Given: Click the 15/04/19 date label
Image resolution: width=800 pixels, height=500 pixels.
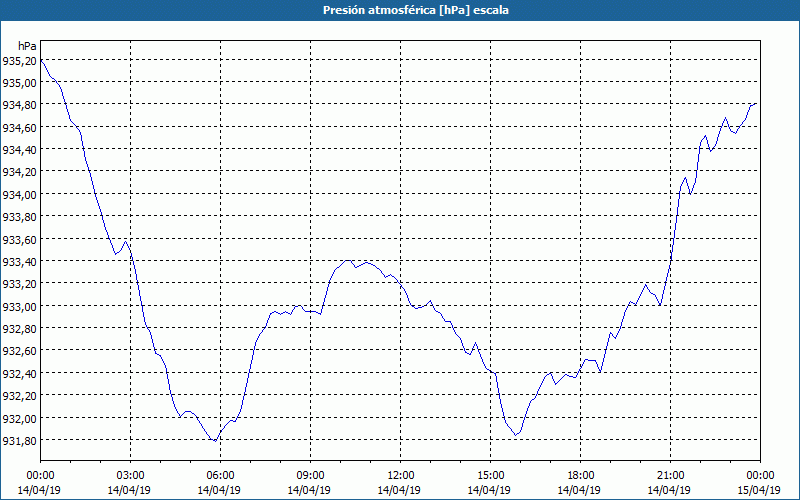Looking at the screenshot, I should (759, 490).
